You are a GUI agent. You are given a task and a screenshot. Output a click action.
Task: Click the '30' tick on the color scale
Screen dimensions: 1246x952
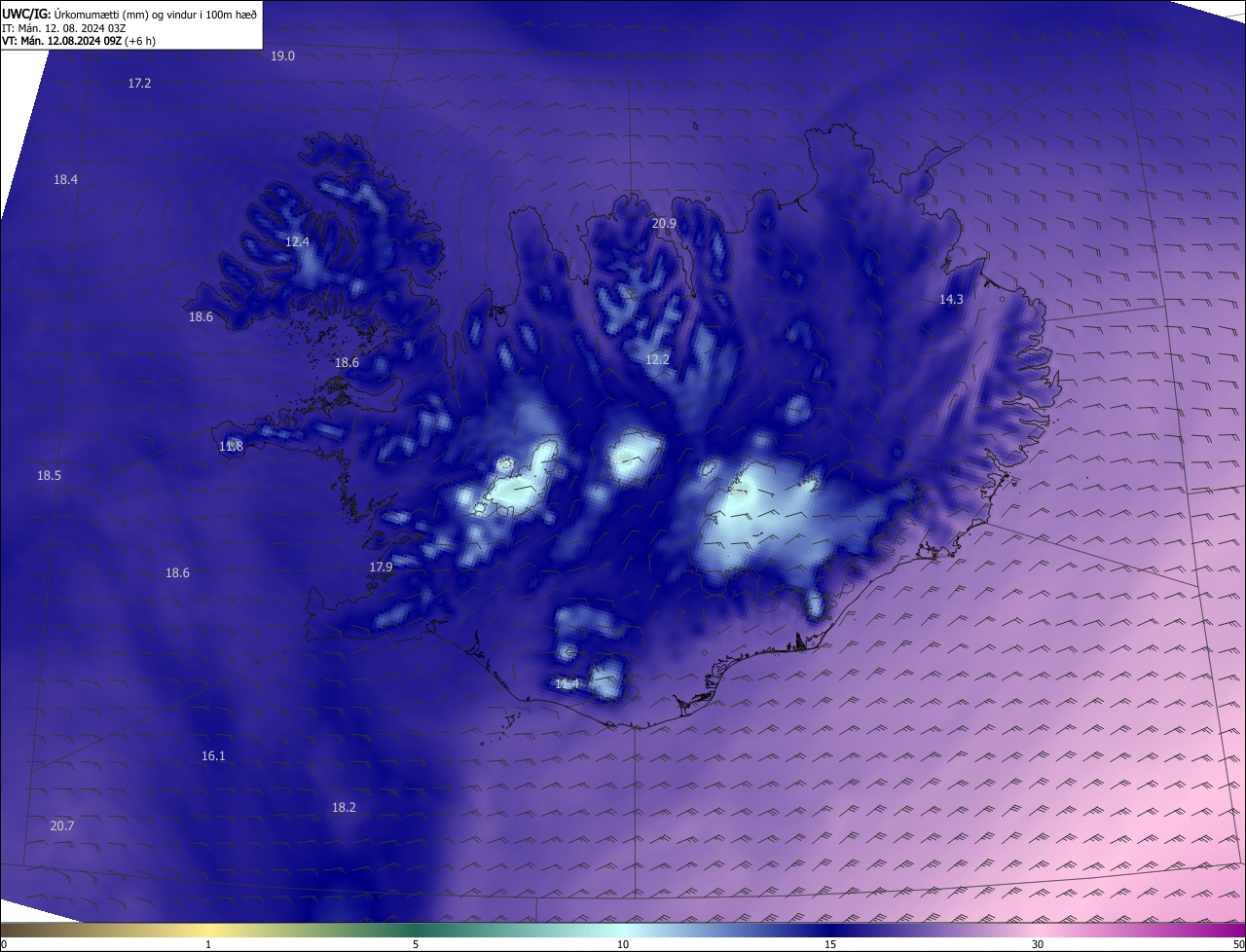pos(1038,944)
